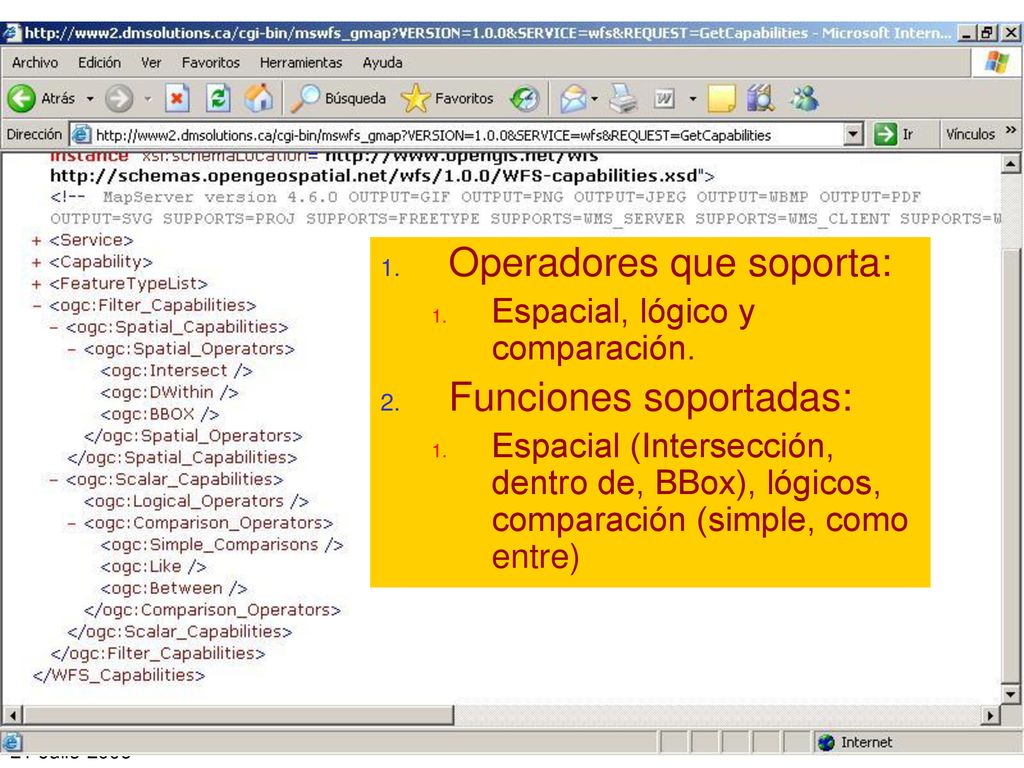
Task: Open the History clock icon
Action: [524, 99]
